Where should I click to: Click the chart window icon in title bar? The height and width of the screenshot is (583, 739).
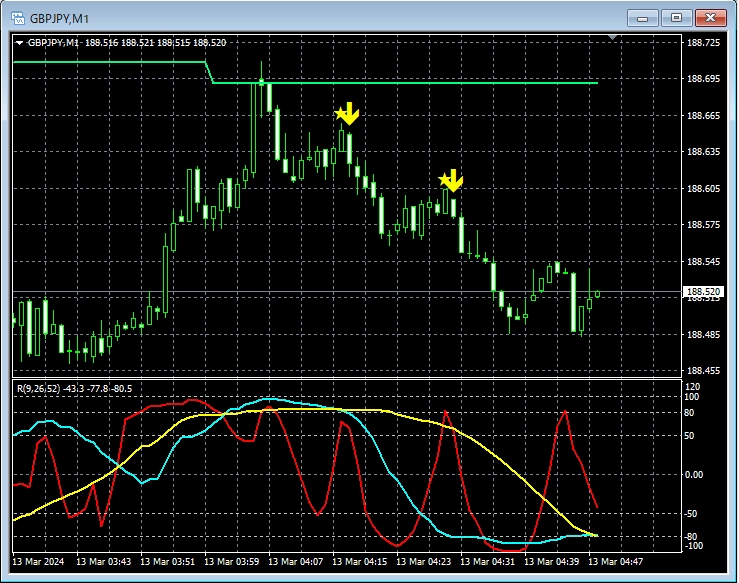17,17
